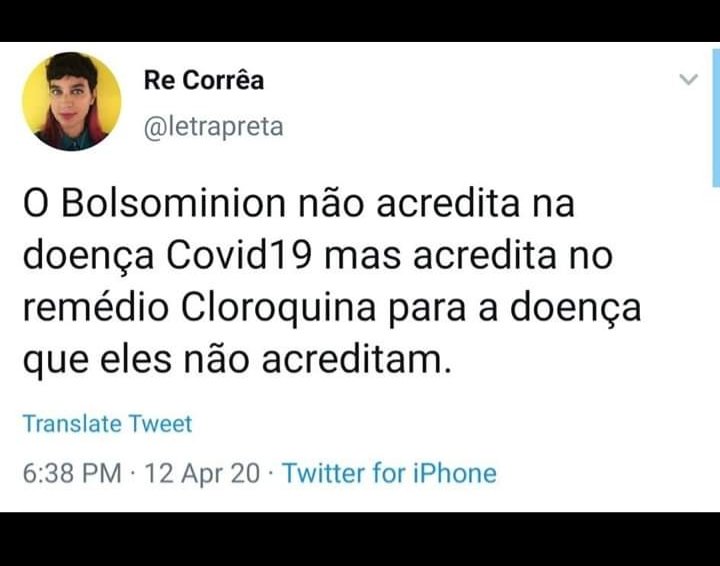Select the word Bolsominion in the tweet
This screenshot has height=566, width=720.
173,203
